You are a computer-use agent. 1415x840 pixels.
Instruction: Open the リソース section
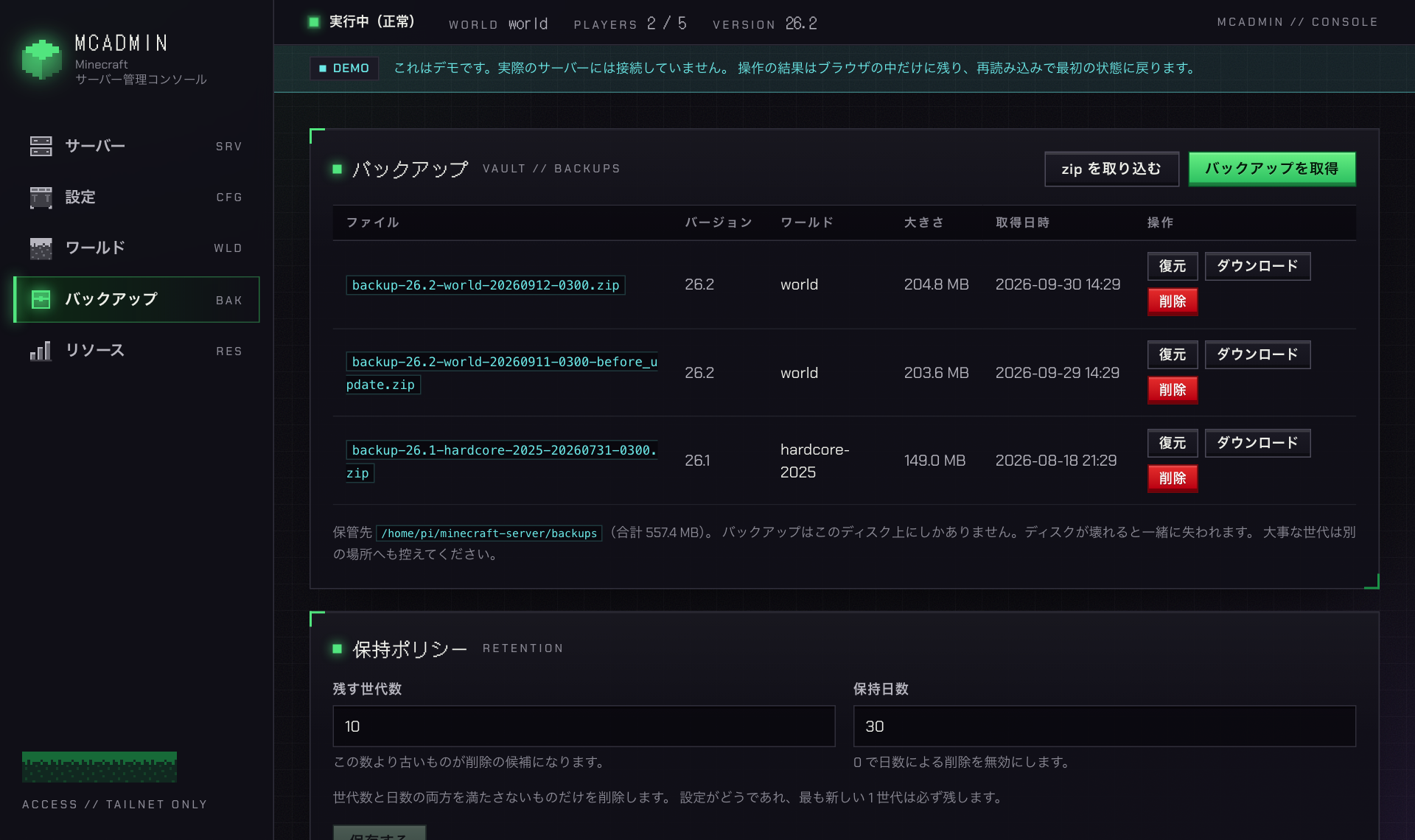pyautogui.click(x=136, y=350)
